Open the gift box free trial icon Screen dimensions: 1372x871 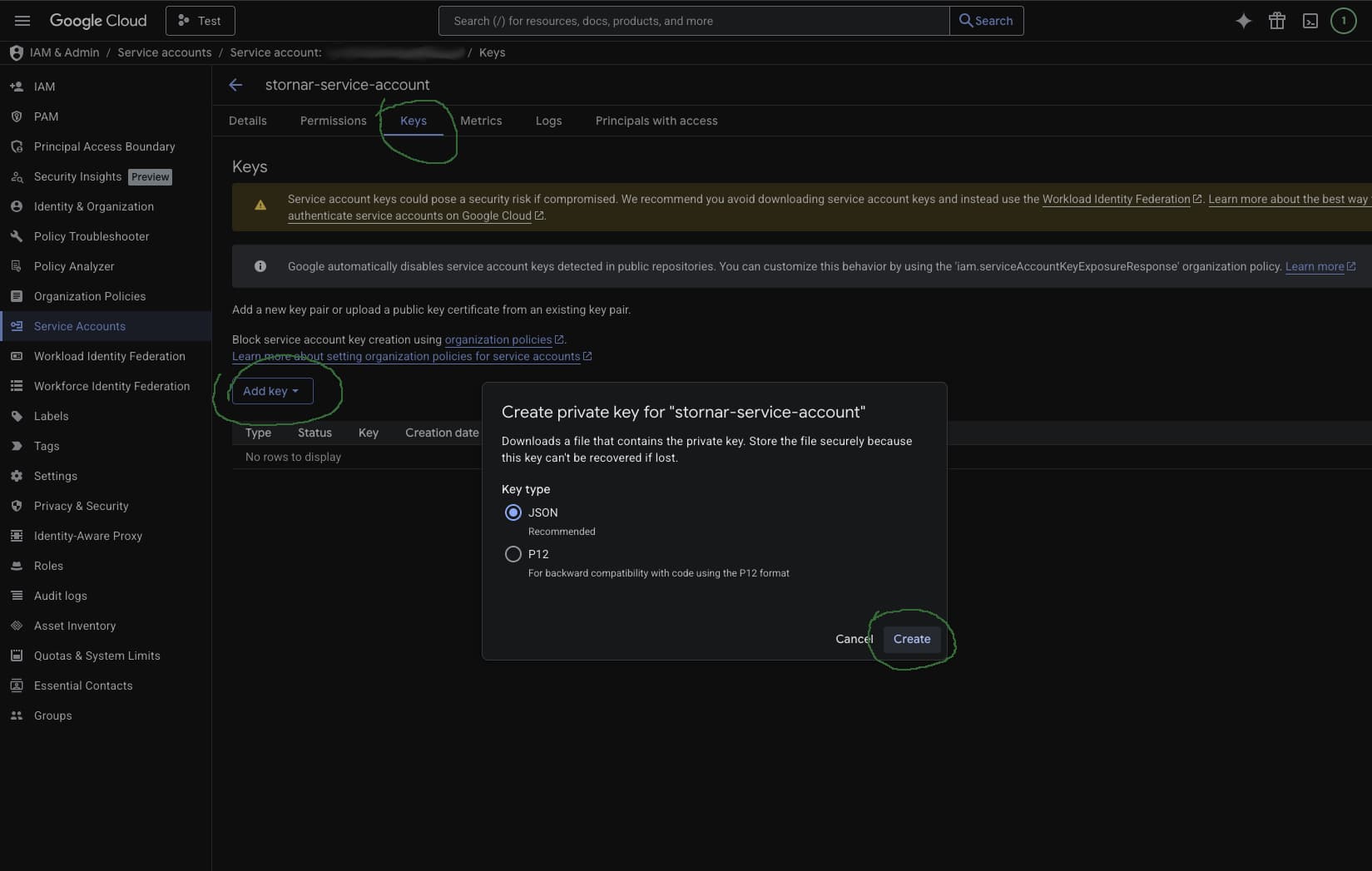pyautogui.click(x=1277, y=21)
